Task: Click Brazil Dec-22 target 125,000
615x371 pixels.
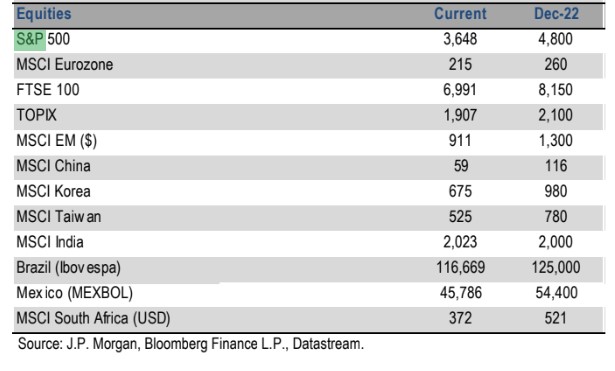Action: click(556, 268)
